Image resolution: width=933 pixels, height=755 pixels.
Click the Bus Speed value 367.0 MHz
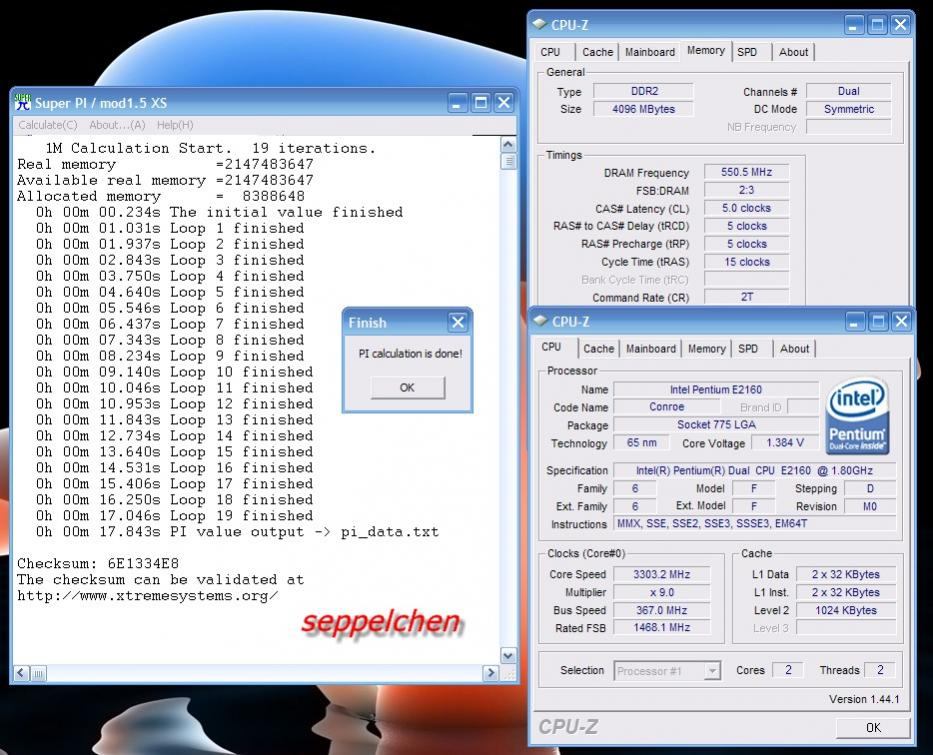(662, 610)
